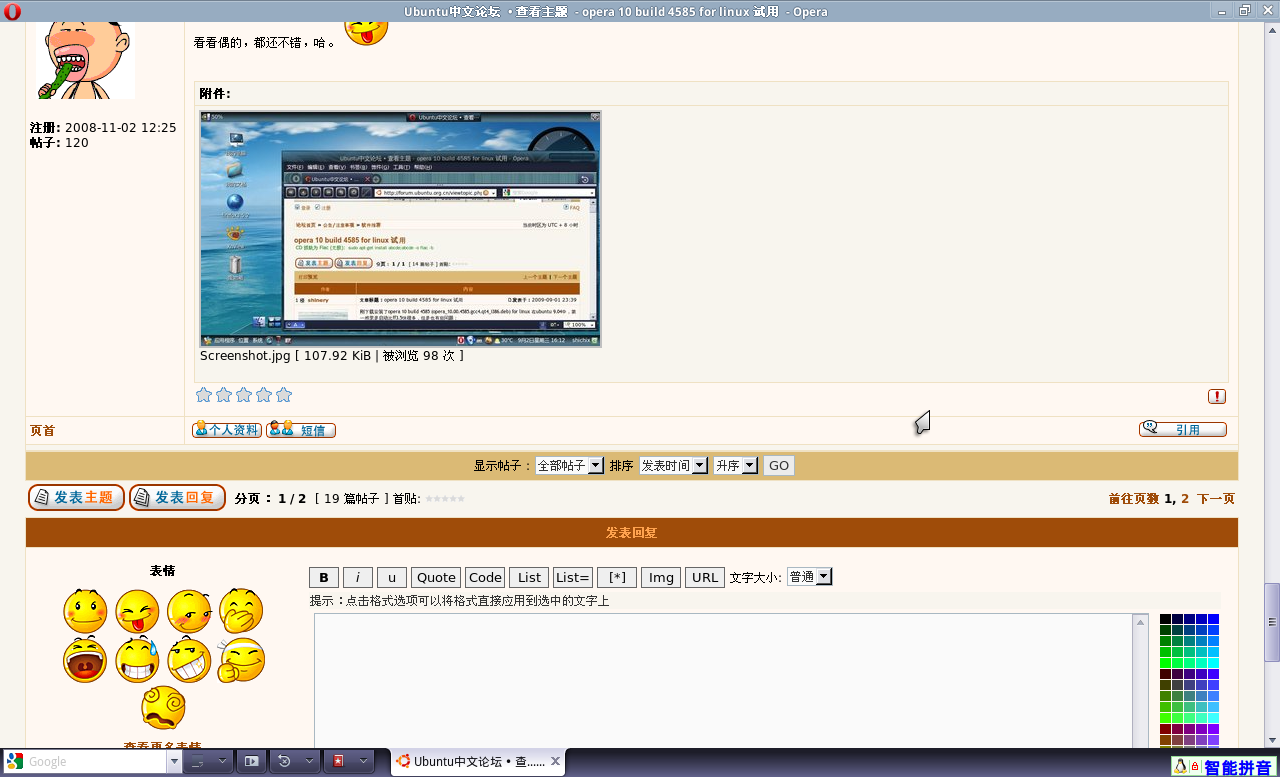Insert the headband fist-pump emoticon
The image size is (1280, 777).
click(x=241, y=660)
